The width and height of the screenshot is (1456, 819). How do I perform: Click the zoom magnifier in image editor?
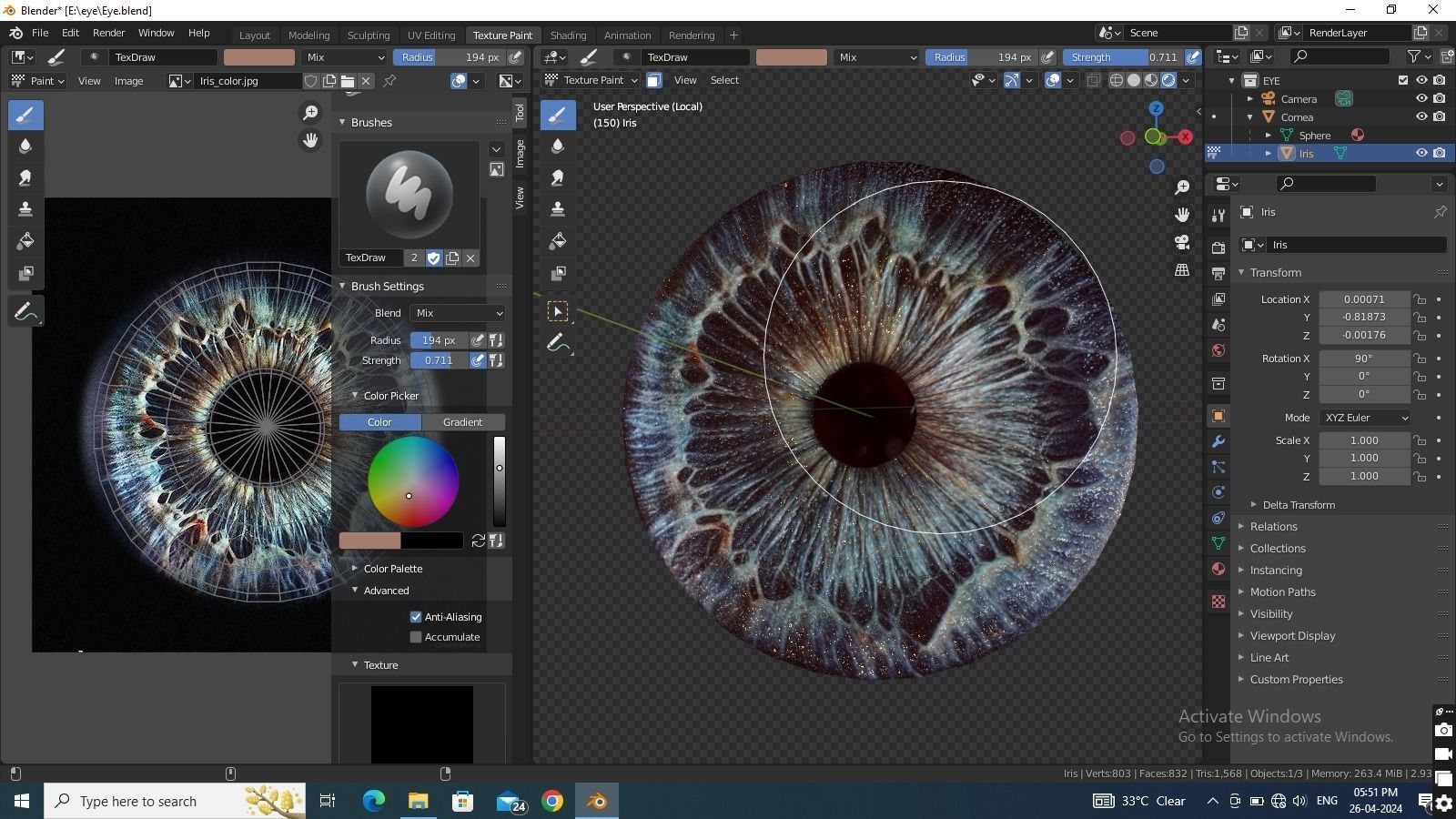point(310,112)
